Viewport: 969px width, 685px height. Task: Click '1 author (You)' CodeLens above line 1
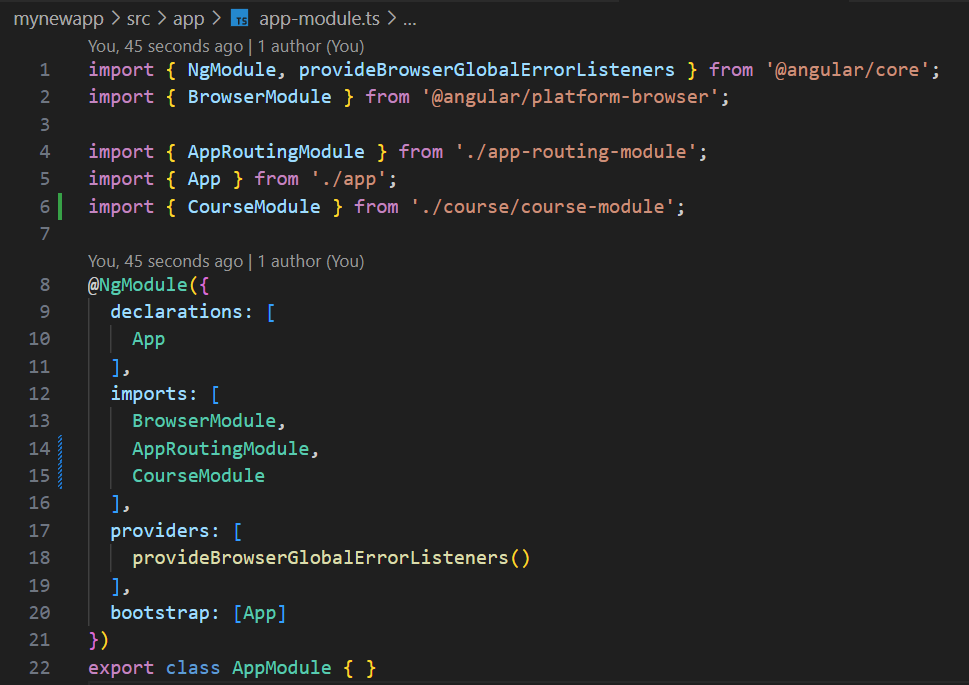click(x=311, y=46)
